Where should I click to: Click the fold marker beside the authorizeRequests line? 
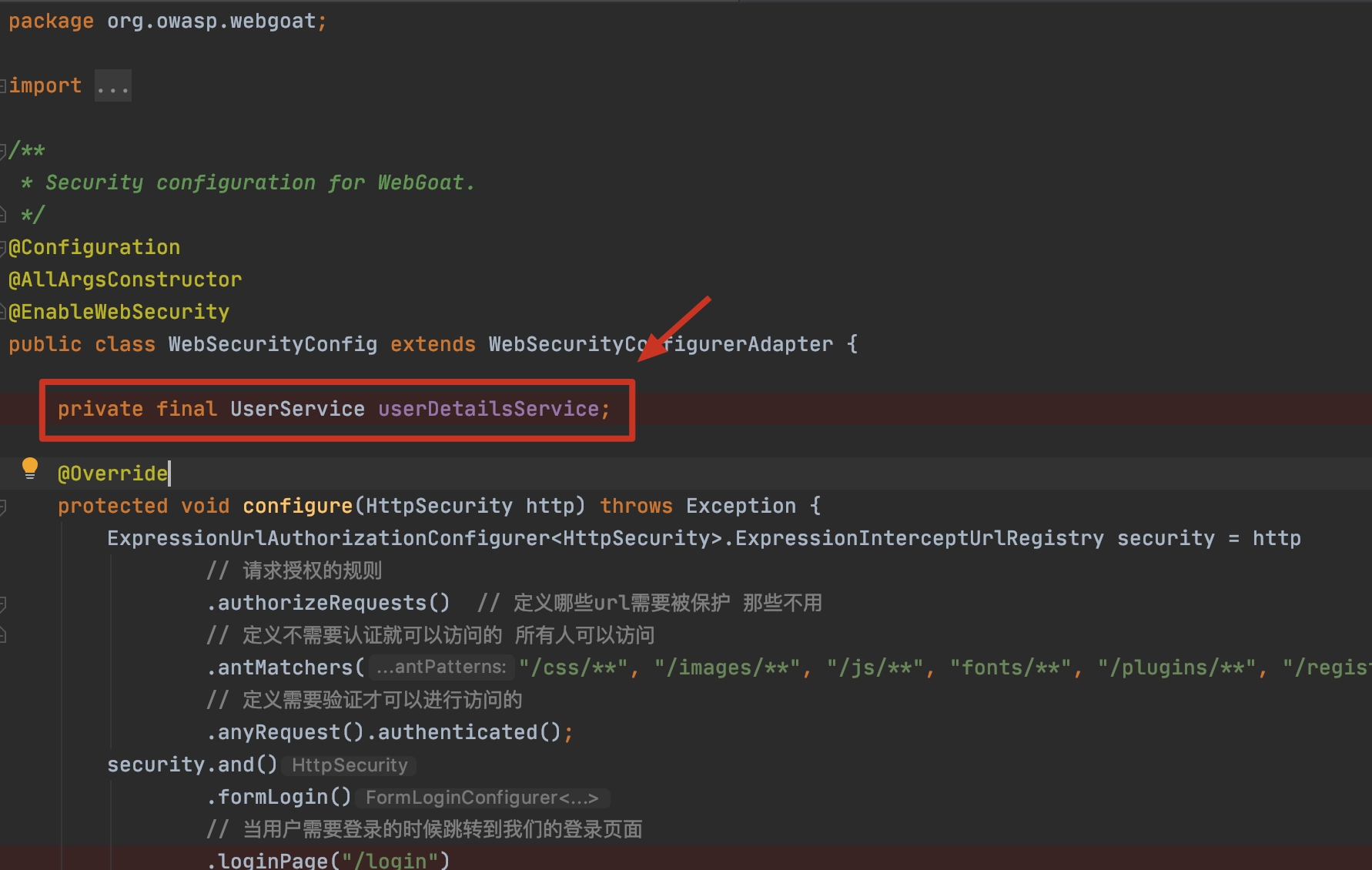coord(3,603)
